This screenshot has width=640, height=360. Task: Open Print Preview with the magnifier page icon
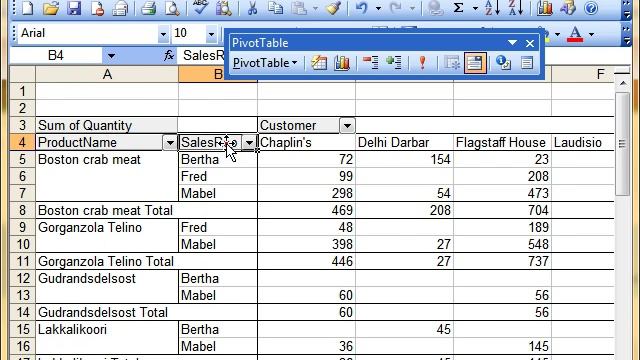pos(172,7)
